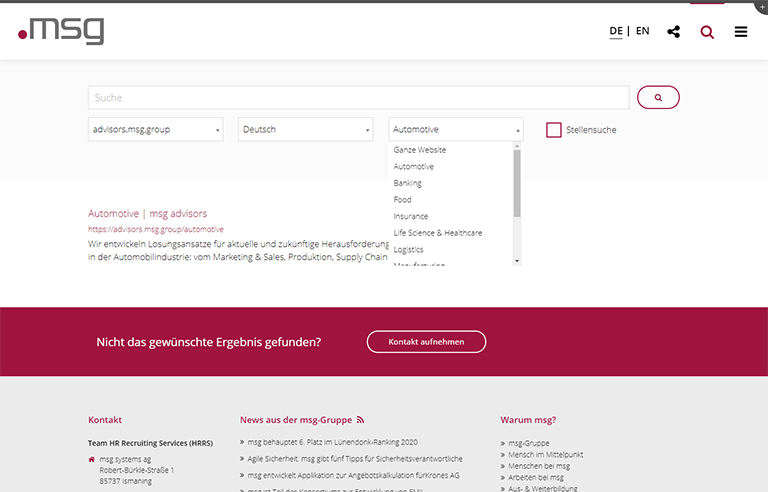This screenshot has height=492, width=768.
Task: Open news about Lünendonk-Ranking 2020
Action: click(333, 442)
